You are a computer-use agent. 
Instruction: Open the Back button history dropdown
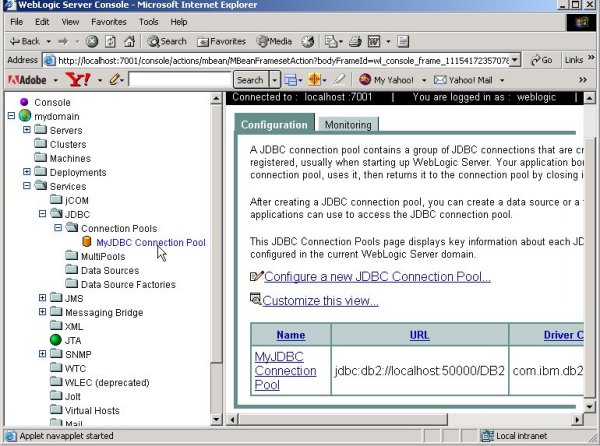49,41
